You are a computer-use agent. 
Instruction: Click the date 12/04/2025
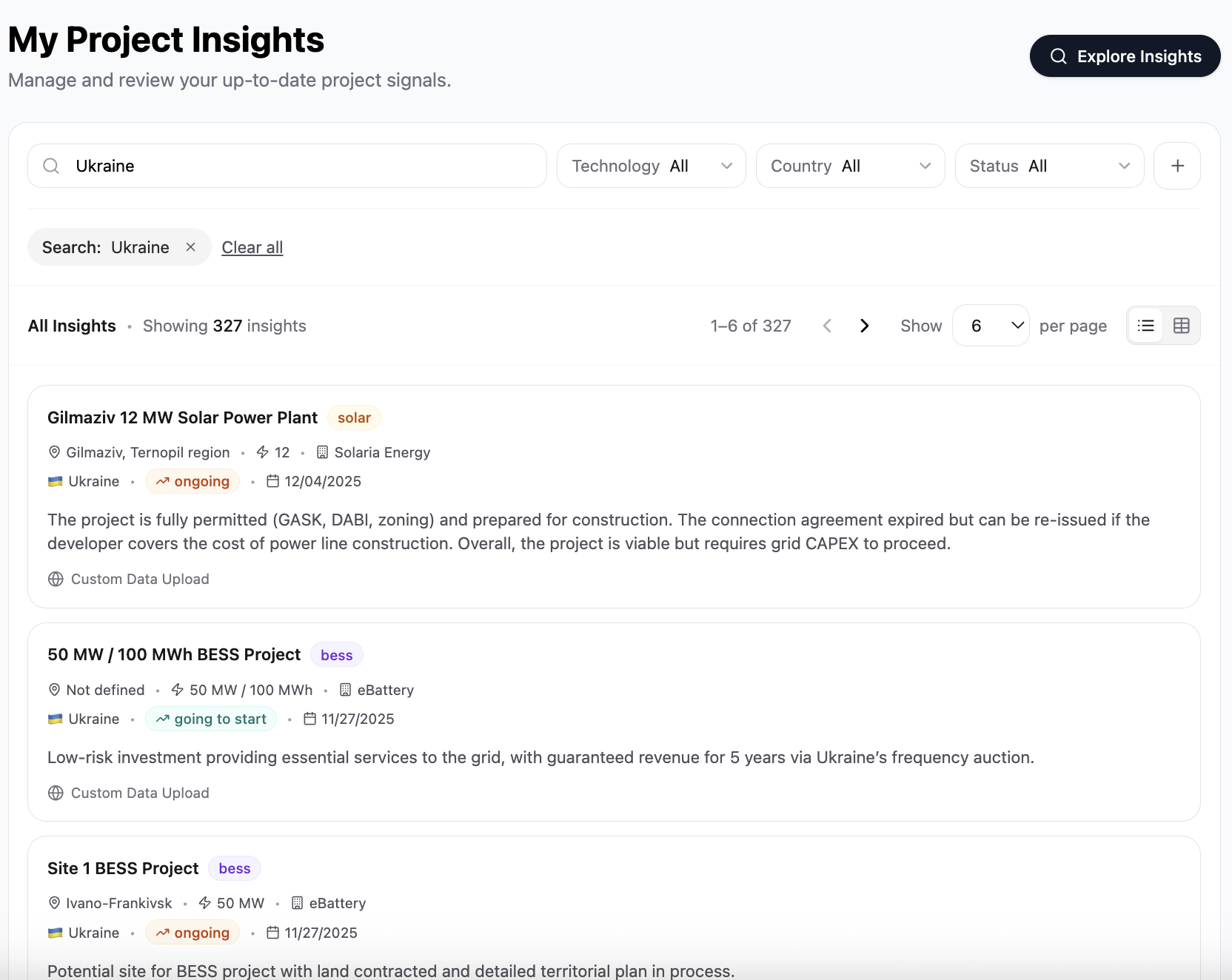click(x=323, y=481)
